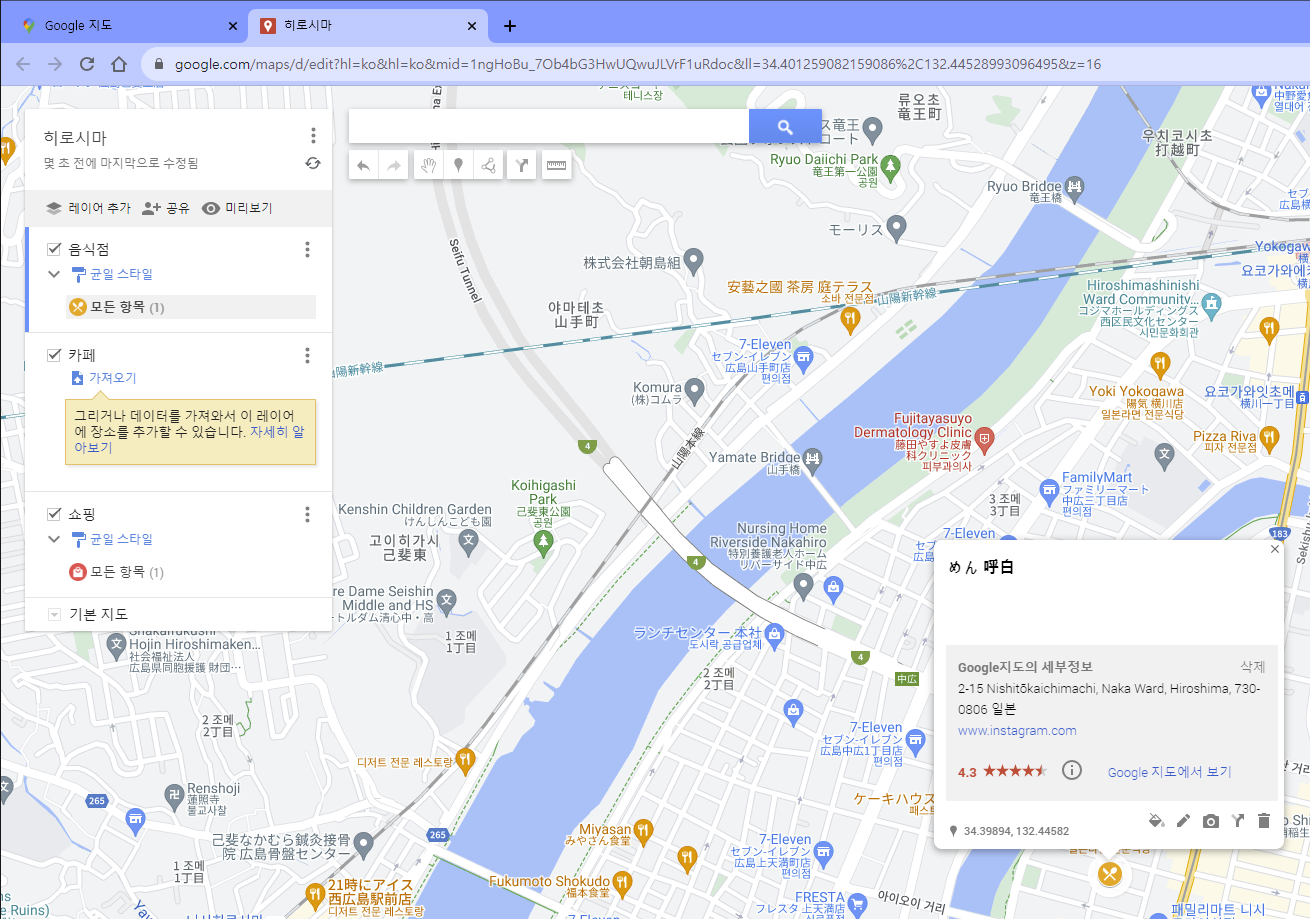Reload the page with browser refresh button
This screenshot has height=919, width=1310.
click(86, 64)
